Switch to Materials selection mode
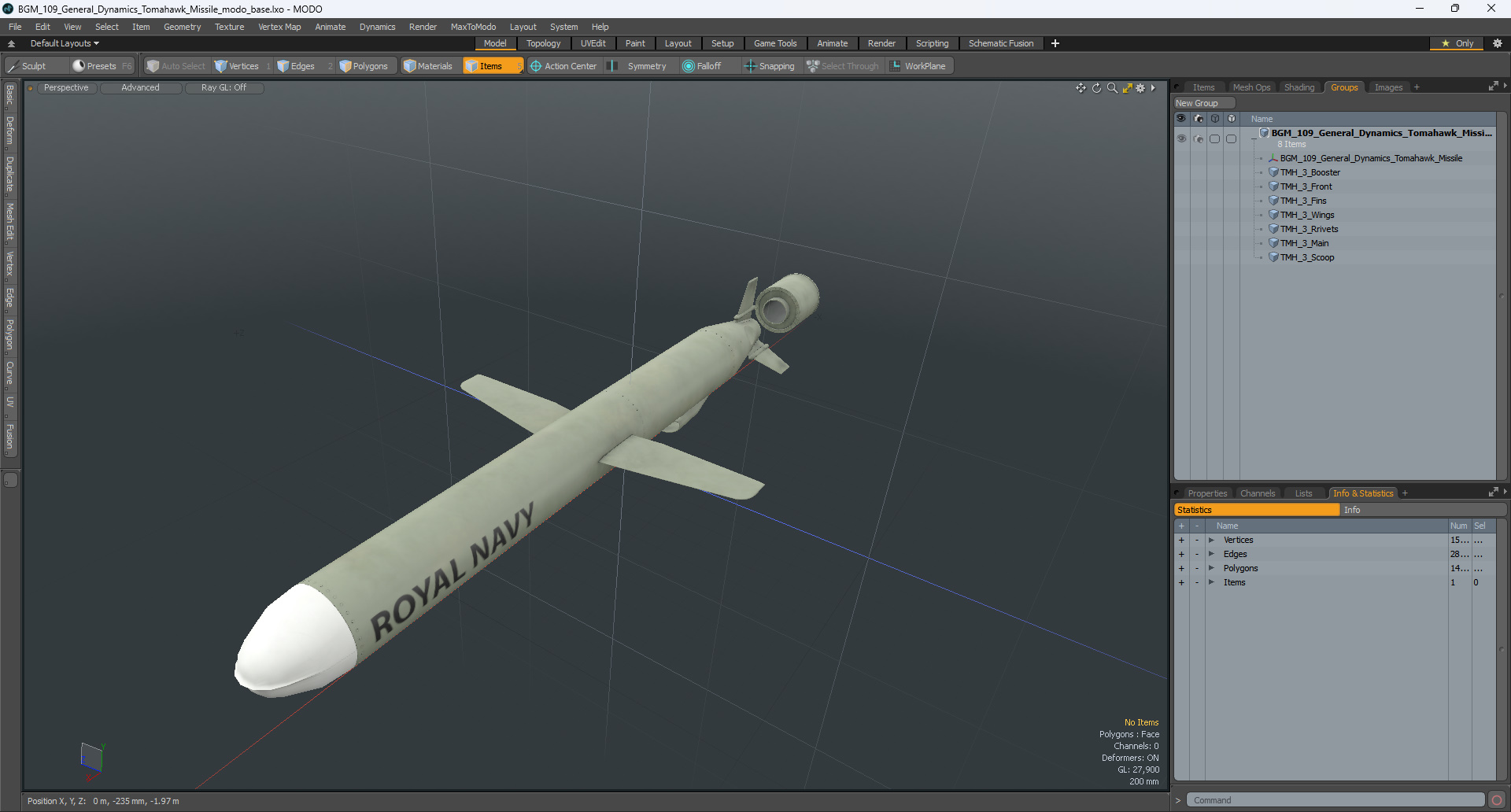Image resolution: width=1511 pixels, height=812 pixels. coord(428,66)
